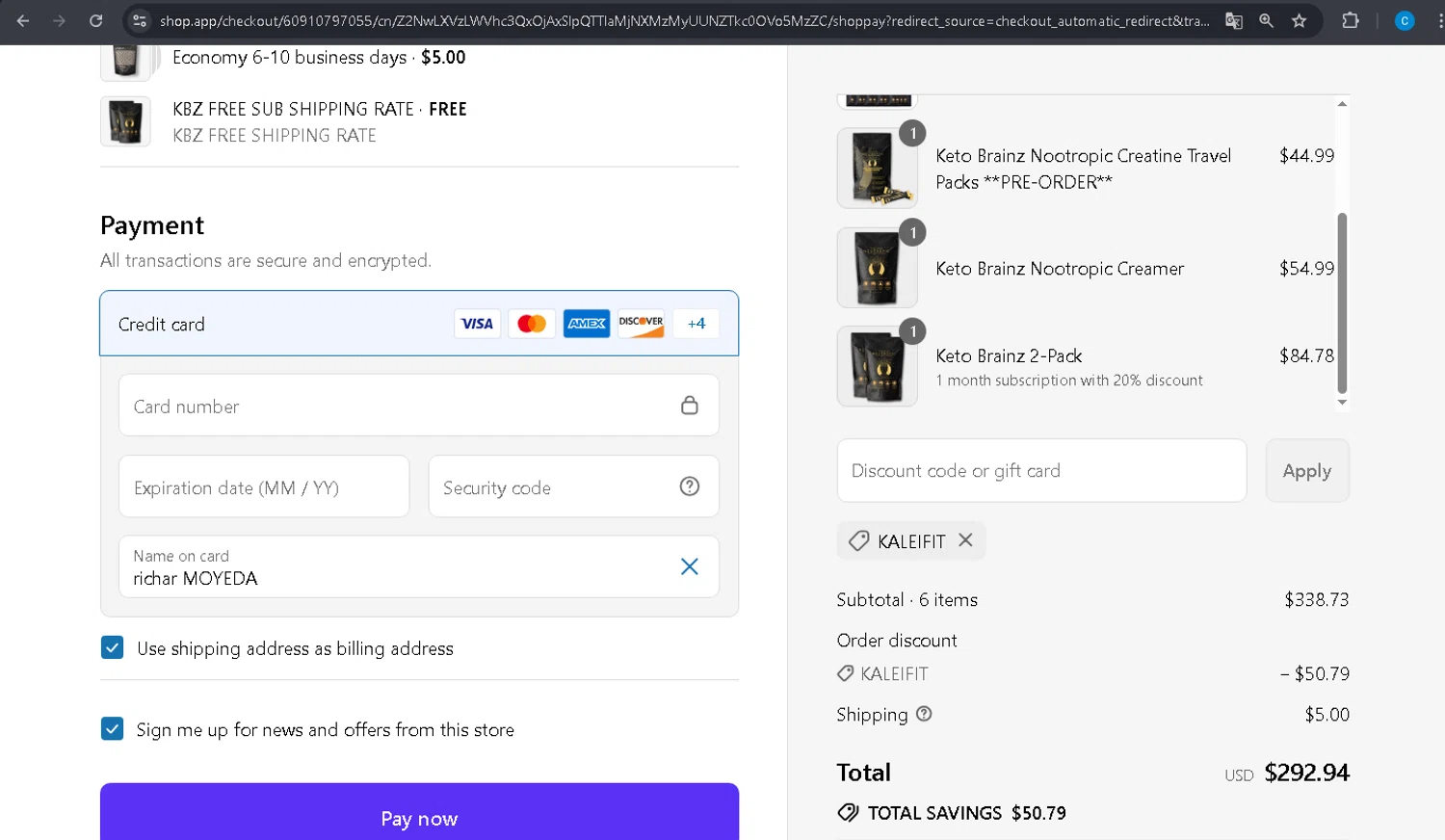The width and height of the screenshot is (1445, 840).
Task: Click the Economy shipping product thumbnail
Action: click(x=125, y=62)
